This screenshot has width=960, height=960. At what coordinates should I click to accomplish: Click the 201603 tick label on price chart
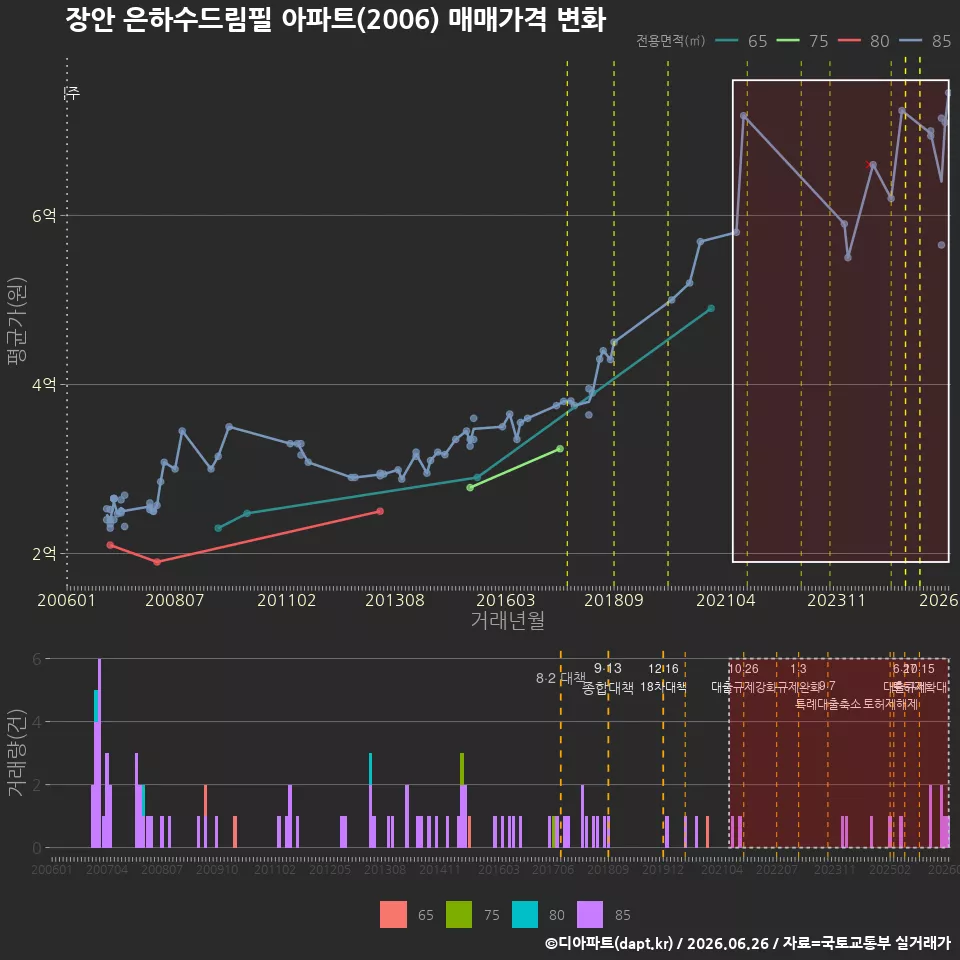point(506,600)
